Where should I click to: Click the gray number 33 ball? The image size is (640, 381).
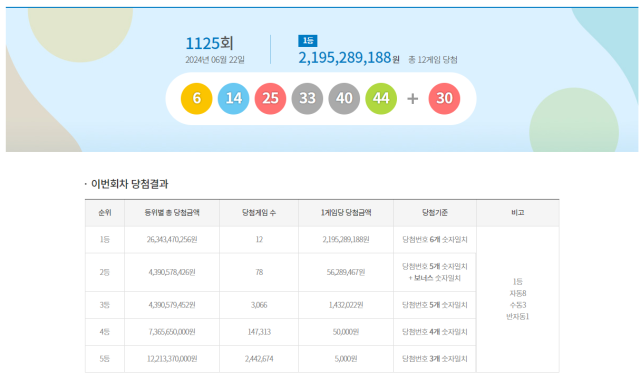[307, 98]
